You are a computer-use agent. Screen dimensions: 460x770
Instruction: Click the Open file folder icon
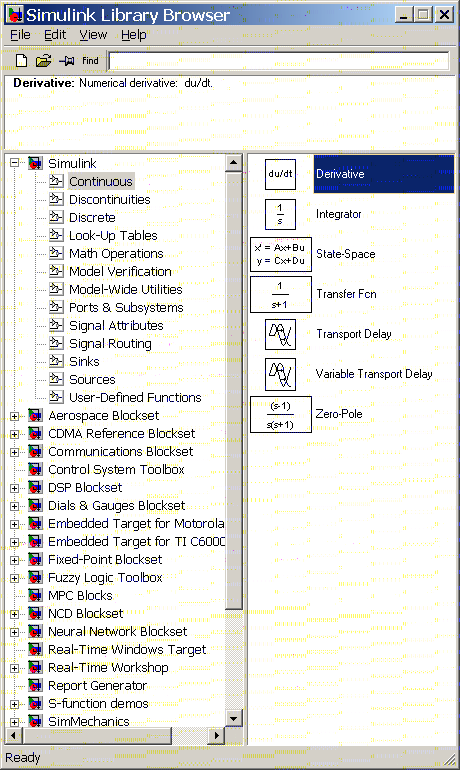tap(43, 61)
